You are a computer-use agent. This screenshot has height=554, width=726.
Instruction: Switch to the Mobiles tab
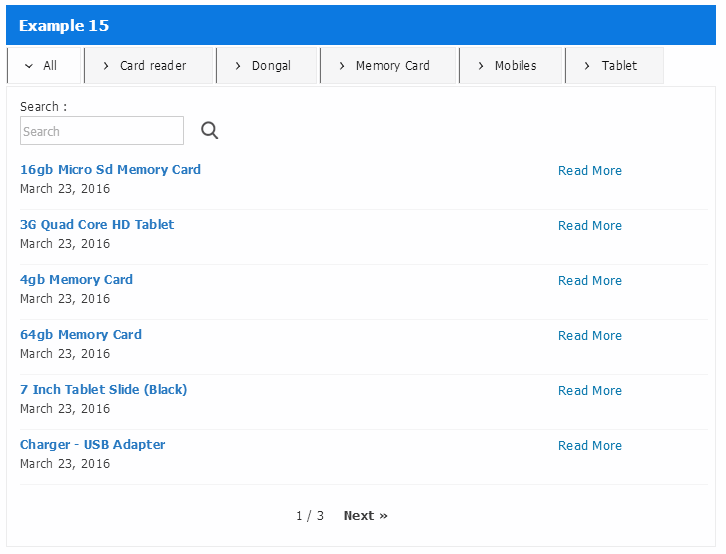[511, 65]
